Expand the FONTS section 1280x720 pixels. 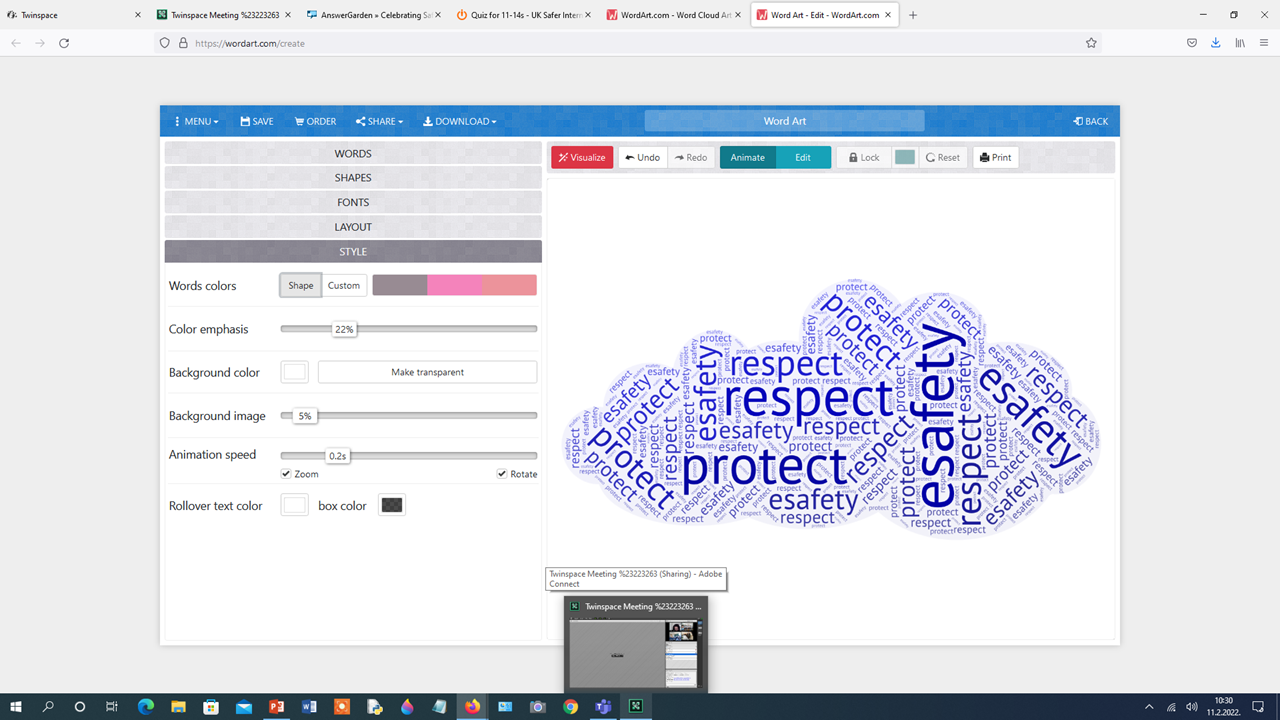[x=353, y=202]
